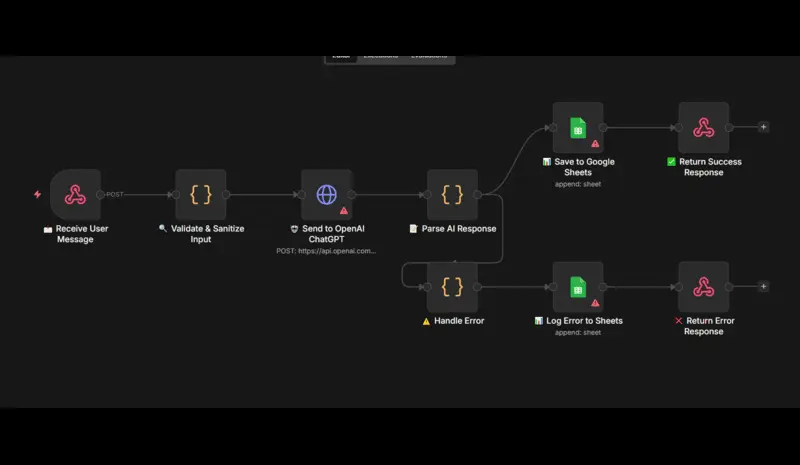Click warning triangle on Log Error to Sheets
This screenshot has width=800, height=465.
tap(595, 303)
